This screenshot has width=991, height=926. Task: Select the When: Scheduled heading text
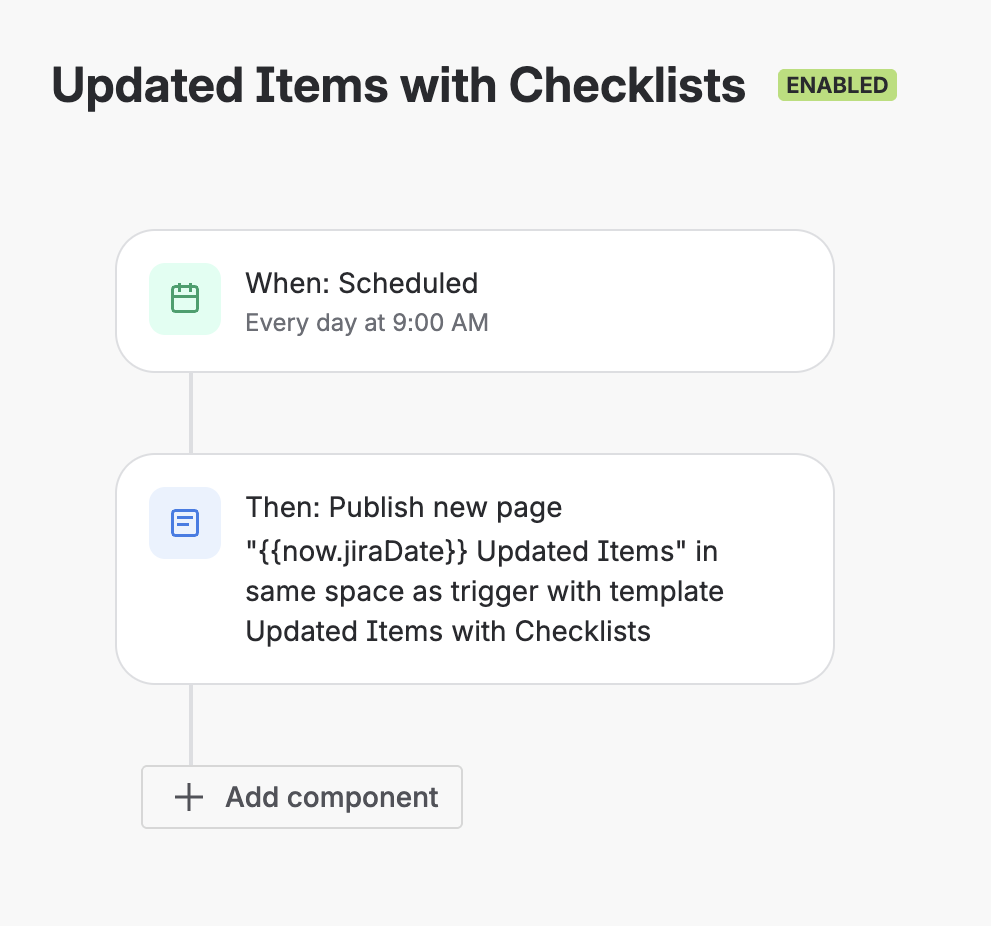pyautogui.click(x=362, y=283)
